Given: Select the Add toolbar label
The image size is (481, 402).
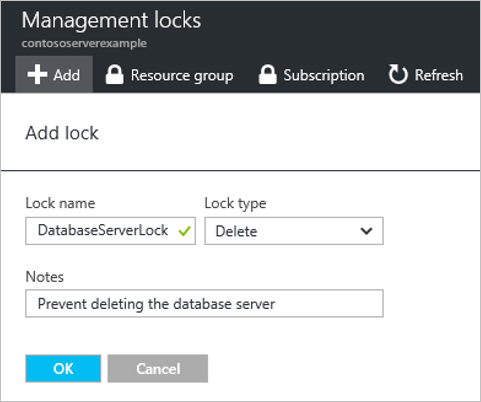Looking at the screenshot, I should click(x=67, y=75).
